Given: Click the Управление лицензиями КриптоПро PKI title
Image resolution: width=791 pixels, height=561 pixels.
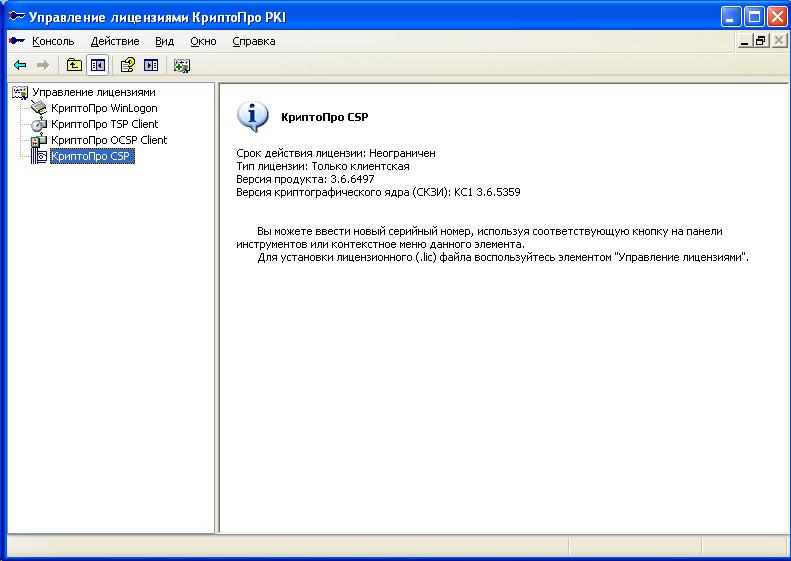Looking at the screenshot, I should pyautogui.click(x=157, y=17).
